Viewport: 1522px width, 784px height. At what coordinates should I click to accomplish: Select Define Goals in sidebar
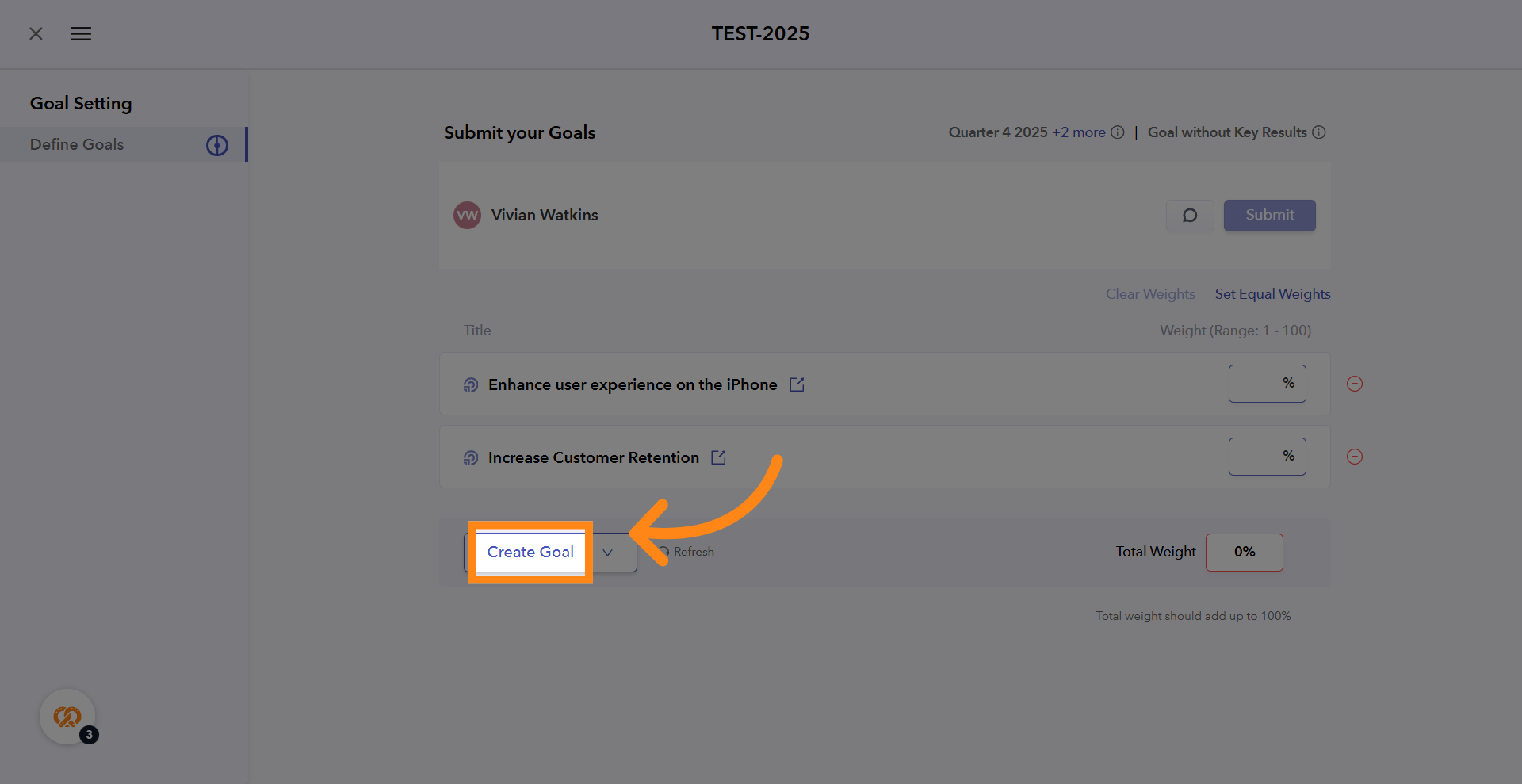point(77,144)
